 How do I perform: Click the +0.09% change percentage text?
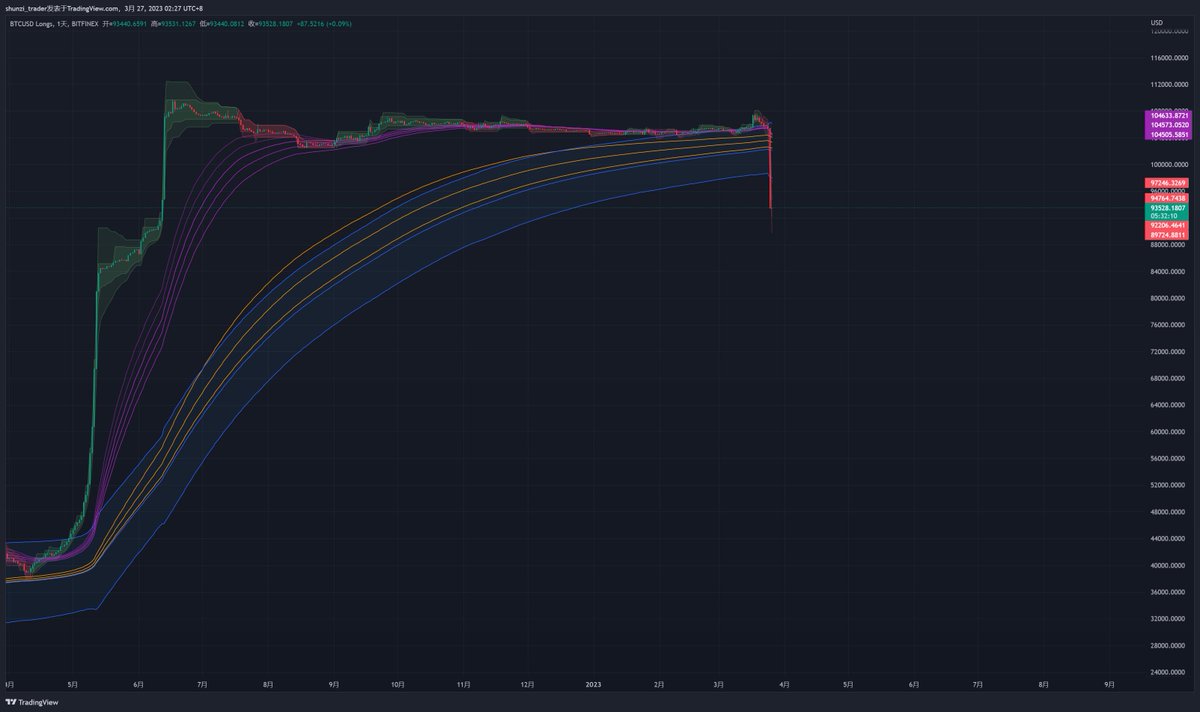pos(340,23)
